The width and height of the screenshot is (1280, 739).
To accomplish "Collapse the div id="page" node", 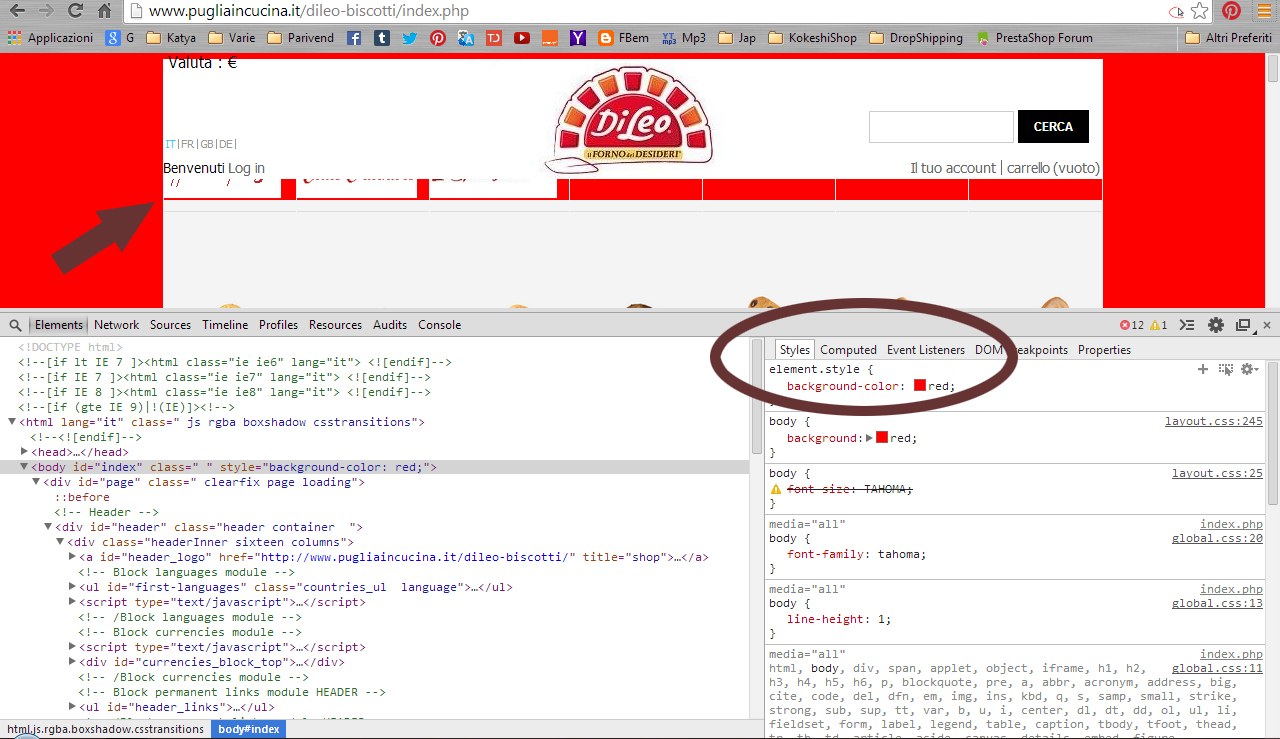I will [36, 482].
